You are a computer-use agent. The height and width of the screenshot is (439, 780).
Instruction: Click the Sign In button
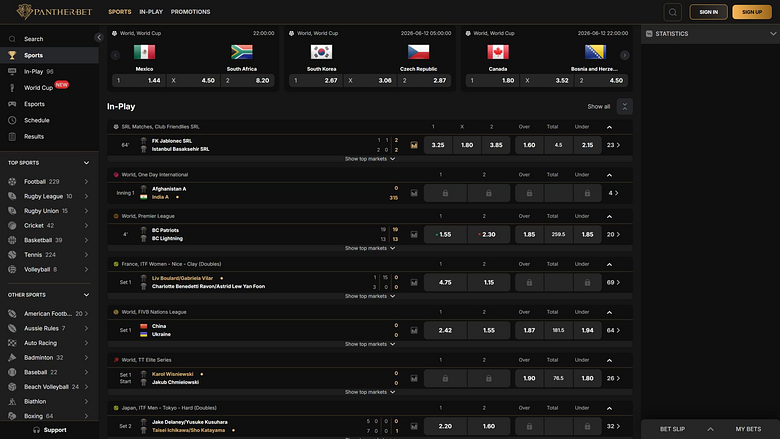tap(708, 12)
